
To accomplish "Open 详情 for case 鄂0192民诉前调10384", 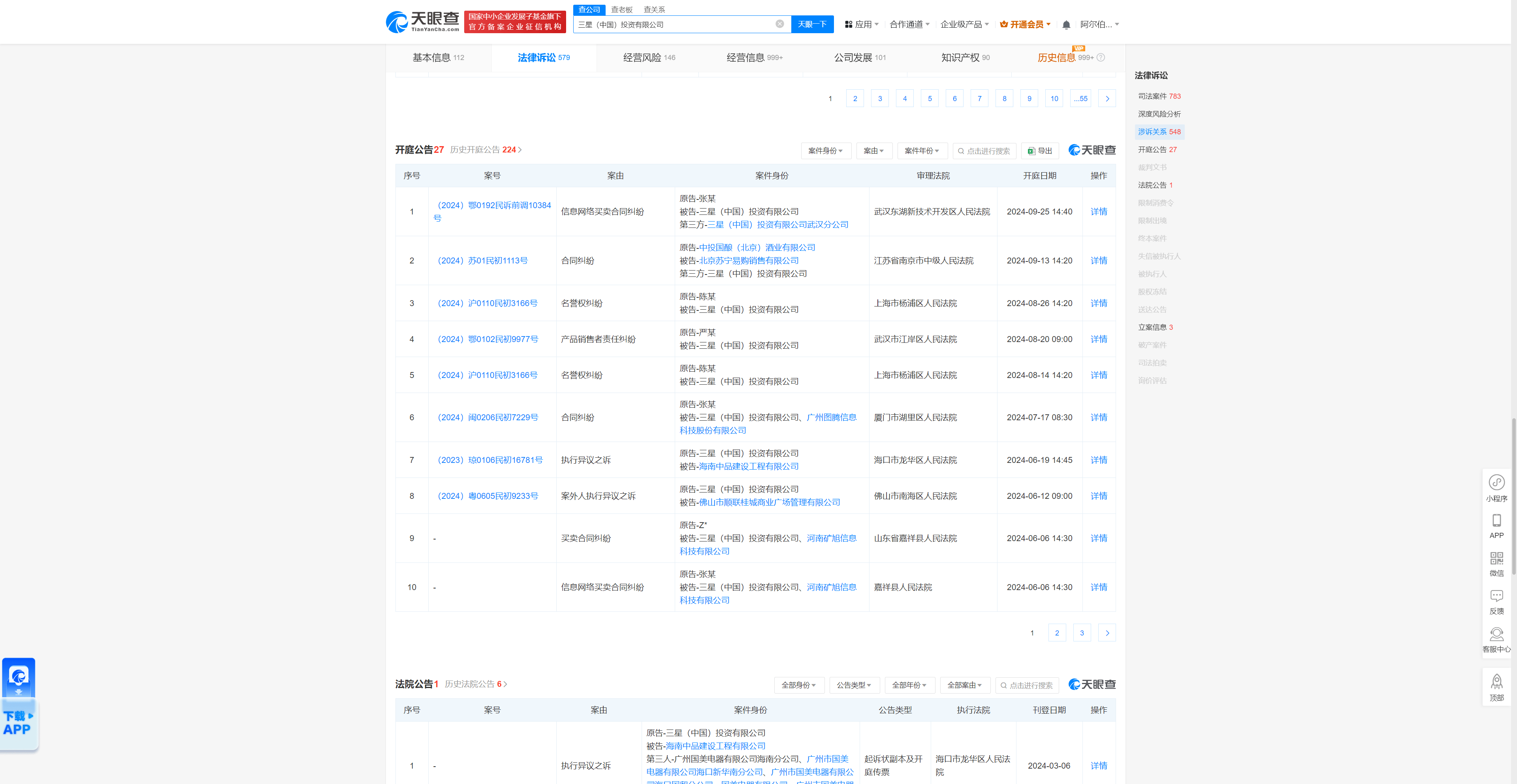I will (x=1098, y=211).
